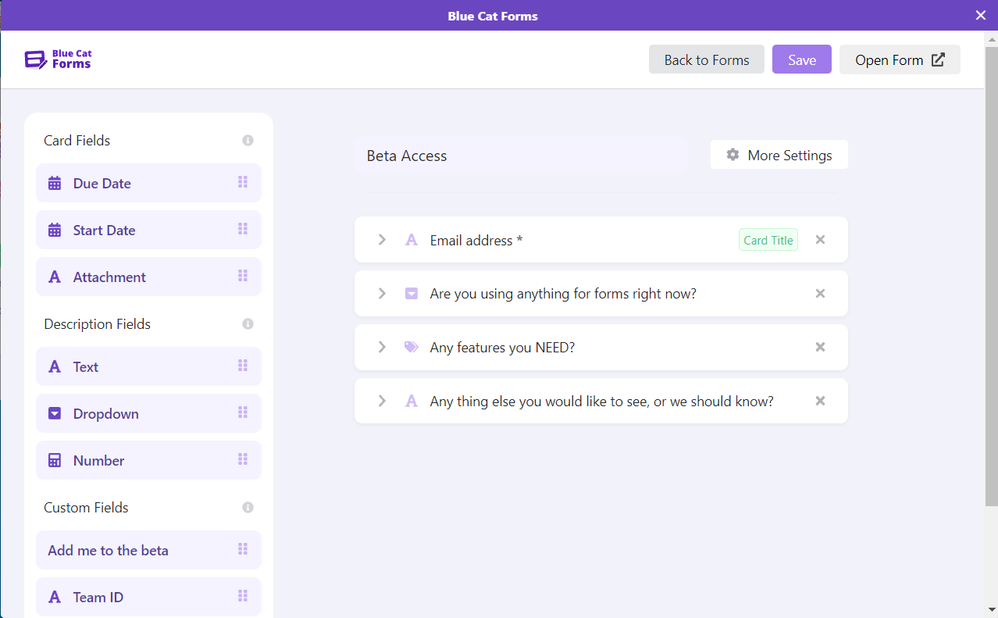Click the Start Date calendar icon
This screenshot has width=998, height=618.
tap(55, 230)
